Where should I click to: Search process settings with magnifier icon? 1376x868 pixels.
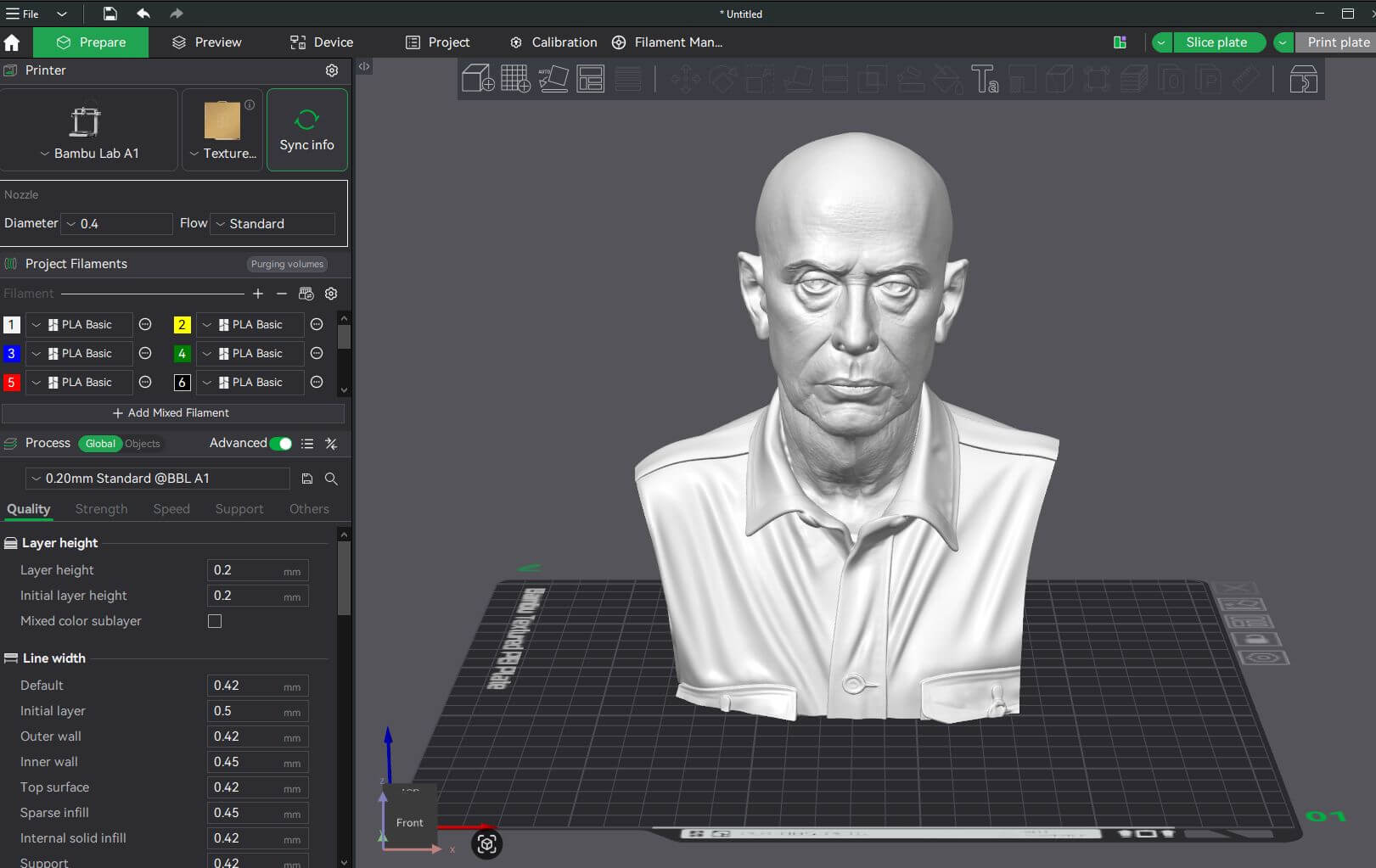click(331, 479)
